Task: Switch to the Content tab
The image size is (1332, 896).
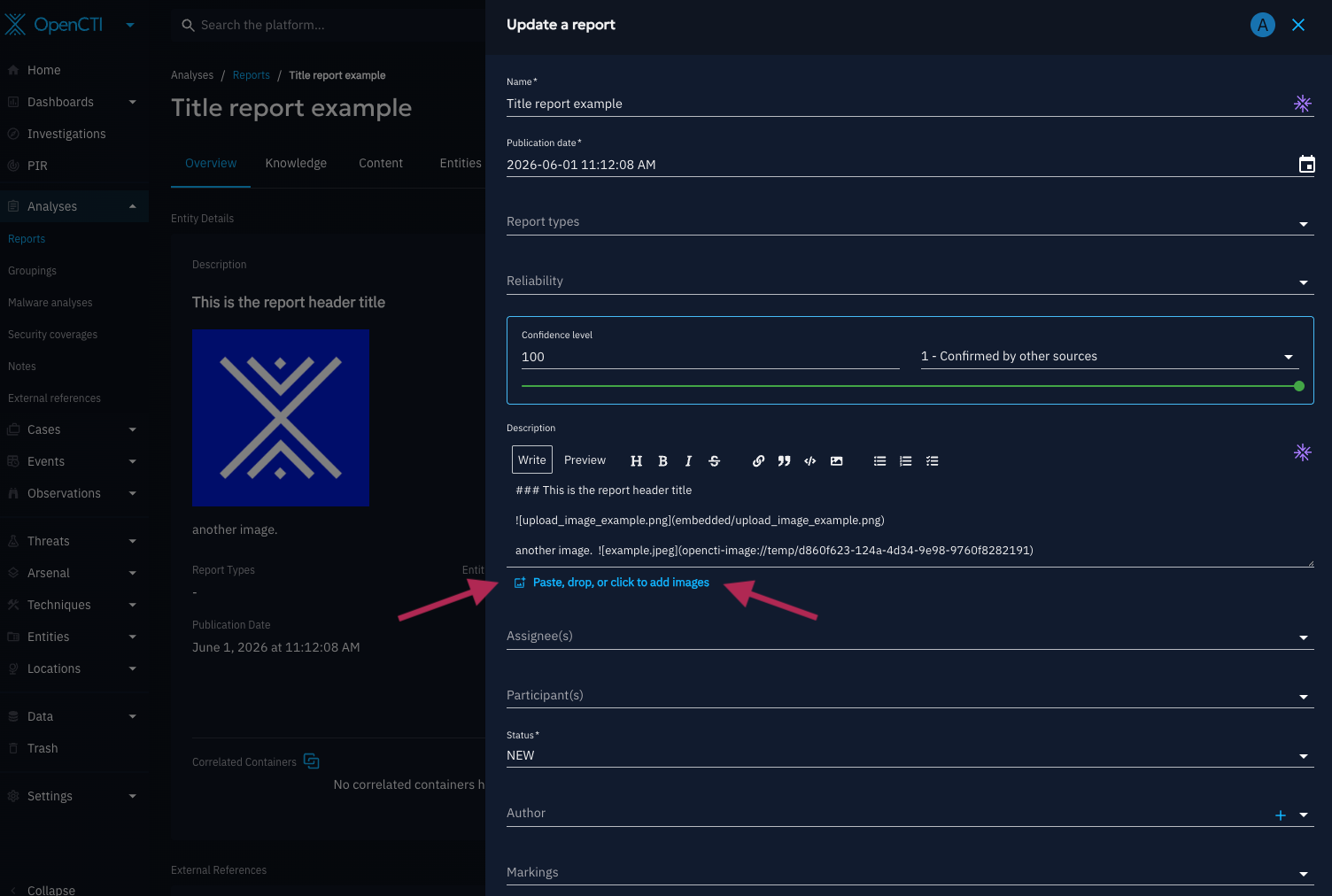Action: pyautogui.click(x=381, y=163)
